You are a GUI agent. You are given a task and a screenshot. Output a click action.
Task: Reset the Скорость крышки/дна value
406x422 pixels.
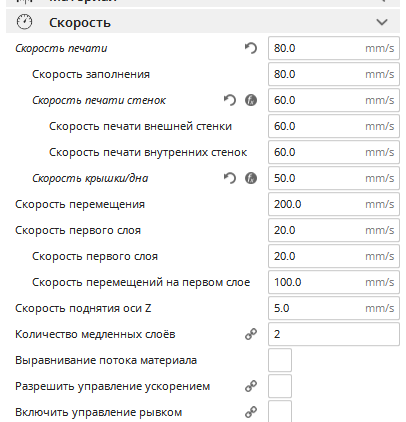point(230,178)
